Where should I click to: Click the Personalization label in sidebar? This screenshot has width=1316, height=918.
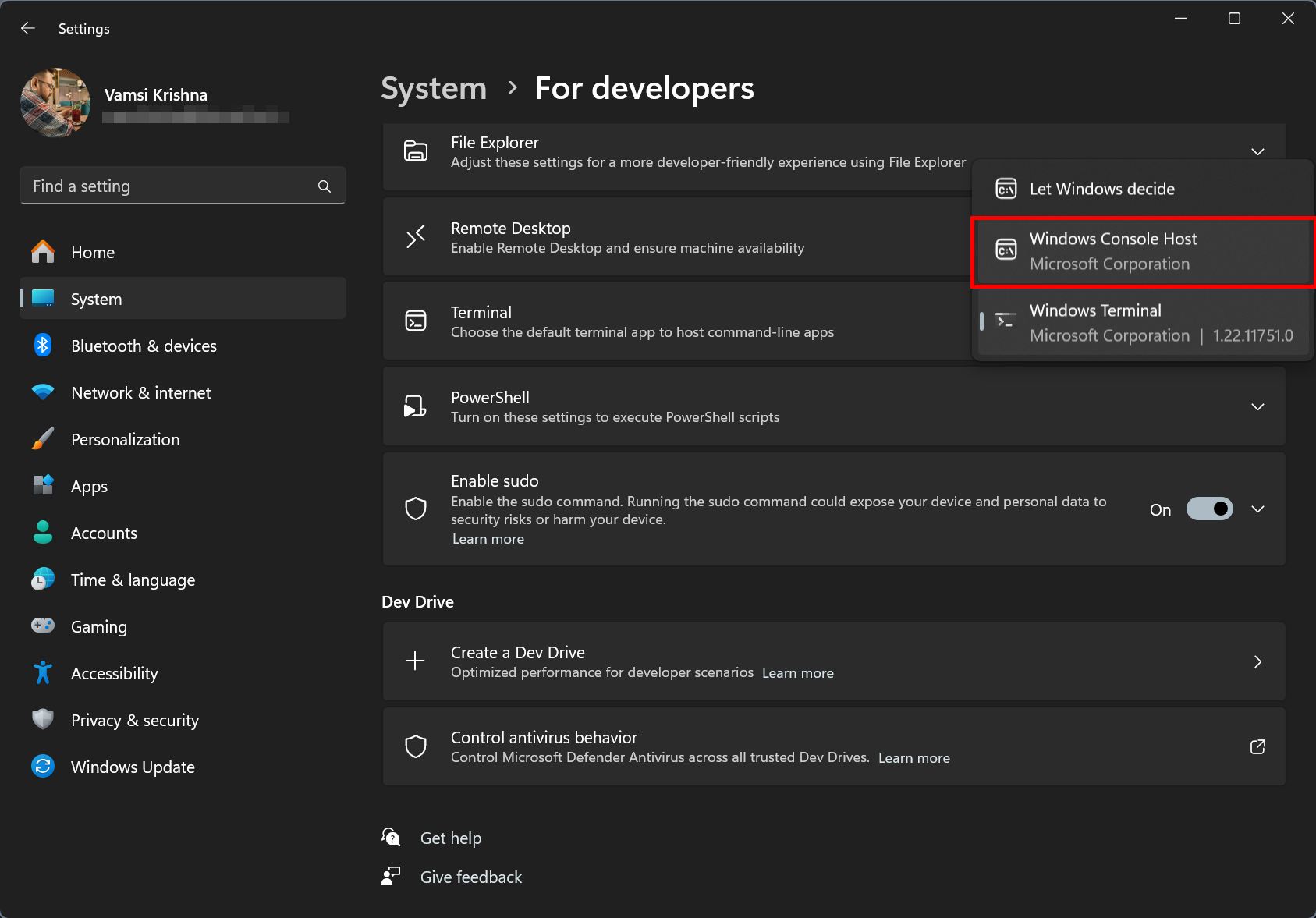coord(126,439)
